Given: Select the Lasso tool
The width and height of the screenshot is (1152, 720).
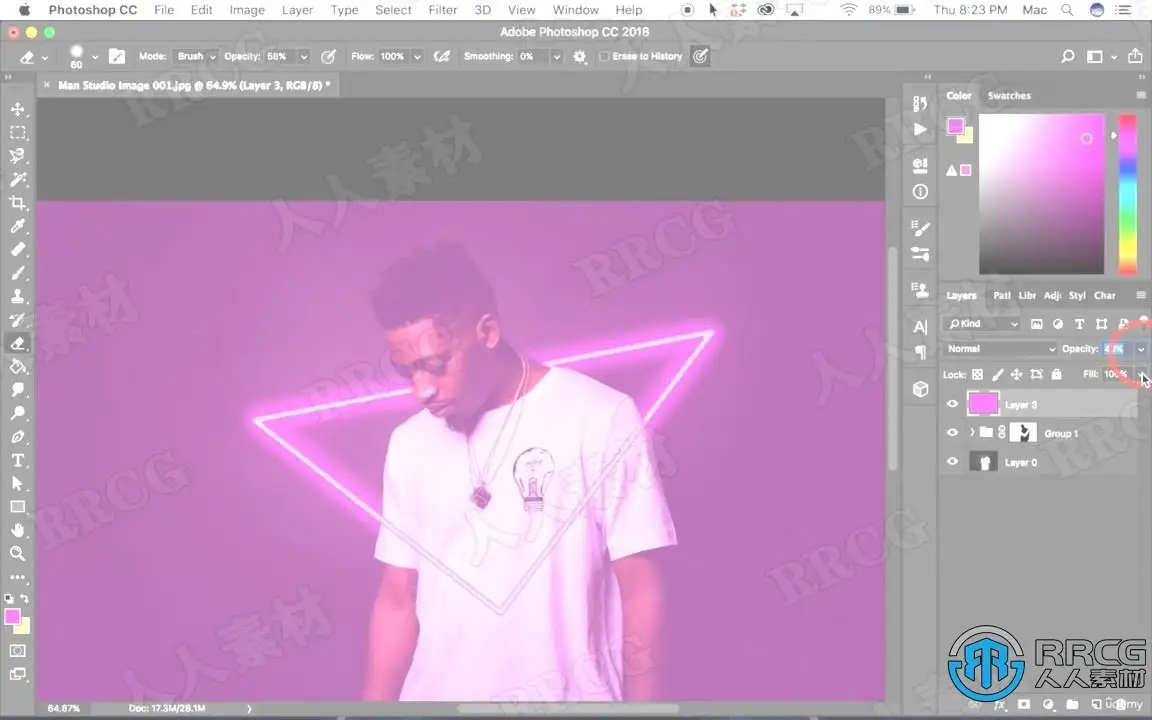Looking at the screenshot, I should pyautogui.click(x=18, y=156).
